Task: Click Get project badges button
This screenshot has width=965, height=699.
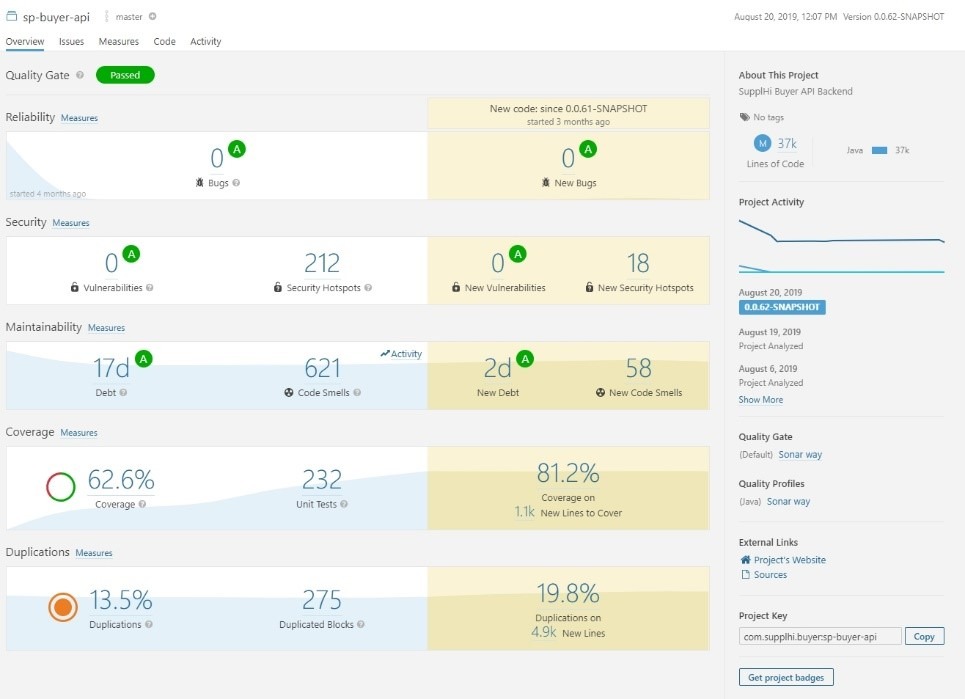Action: [x=786, y=678]
